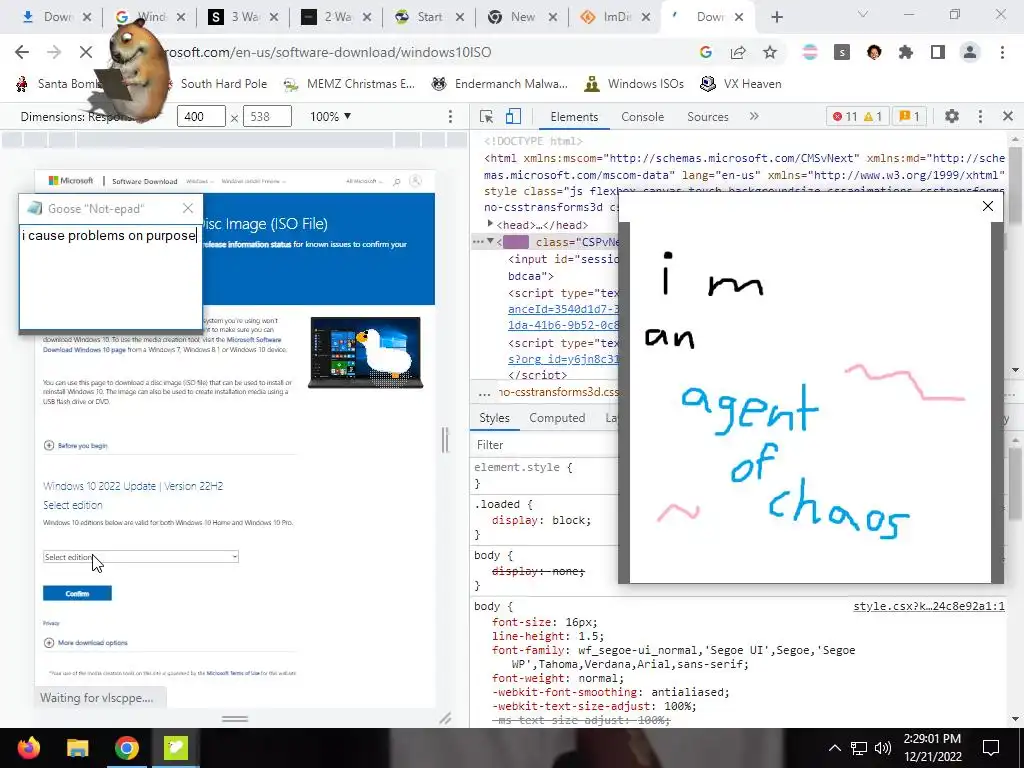Close the agent of chaos drawing window
This screenshot has width=1024, height=768.
(x=987, y=206)
